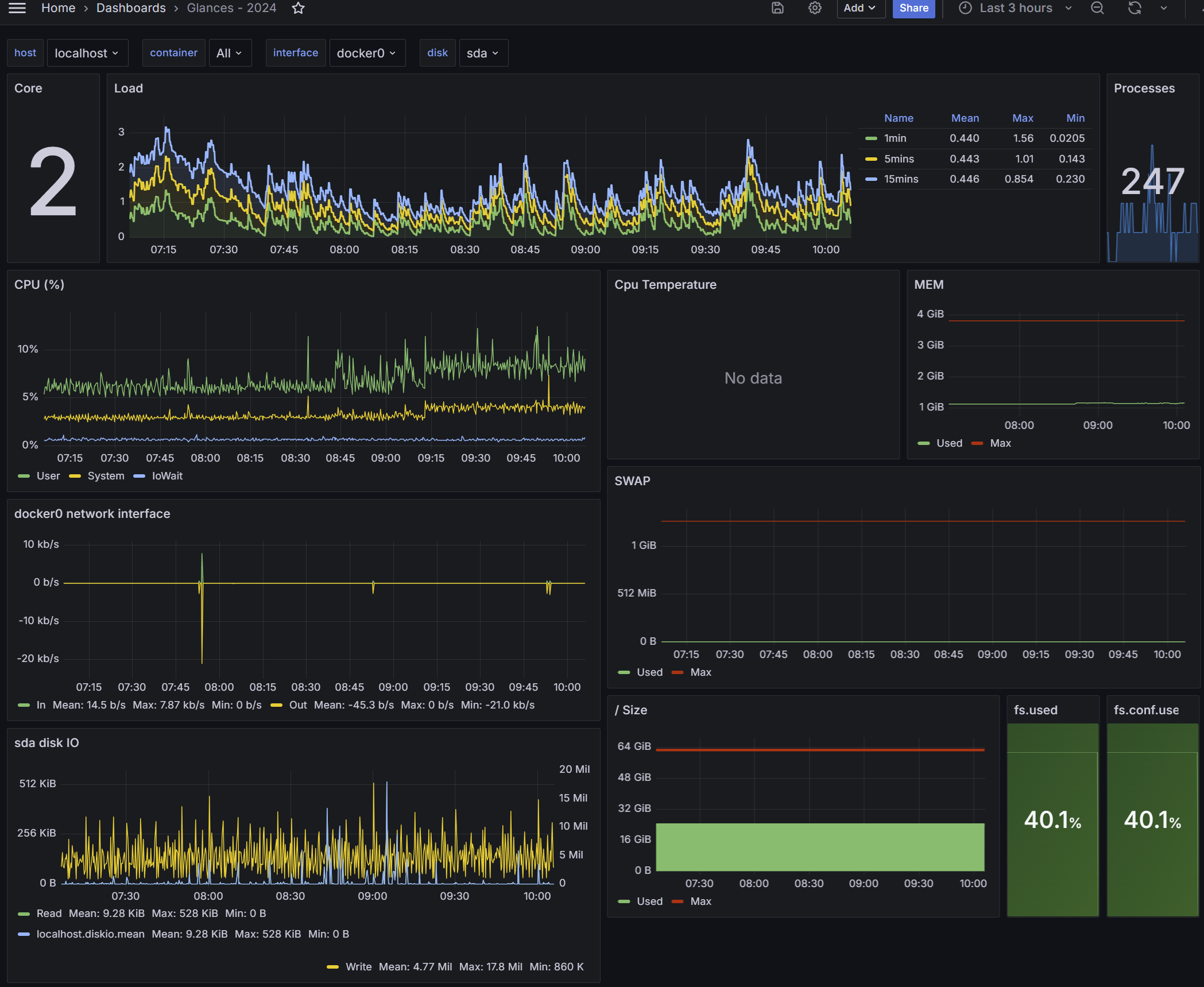1204x987 pixels.
Task: Toggle the Write series in sda disk IO
Action: (x=358, y=967)
